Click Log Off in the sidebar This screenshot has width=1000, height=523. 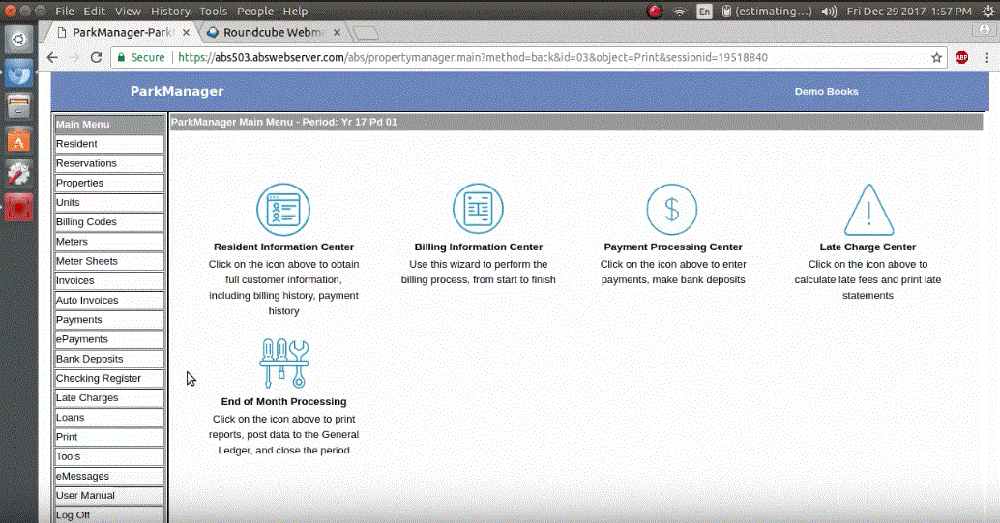[x=109, y=515]
